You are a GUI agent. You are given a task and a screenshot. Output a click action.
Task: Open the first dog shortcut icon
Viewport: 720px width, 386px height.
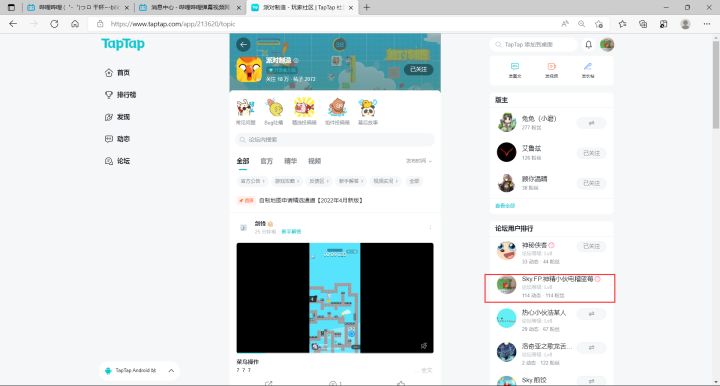(245, 108)
